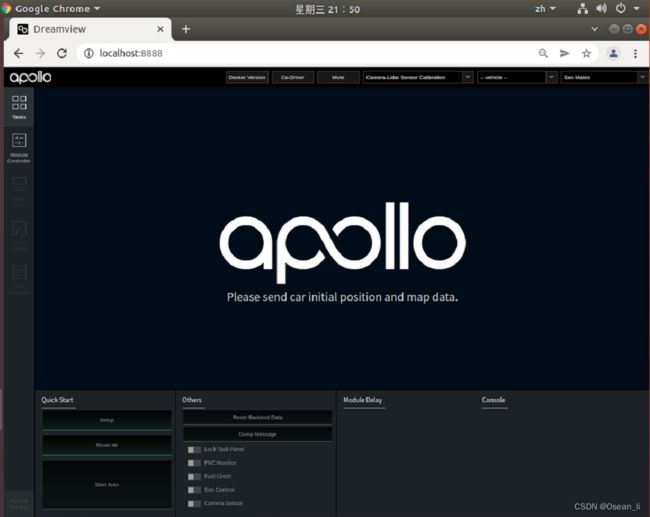Open the Chrome profile avatar menu

614,53
